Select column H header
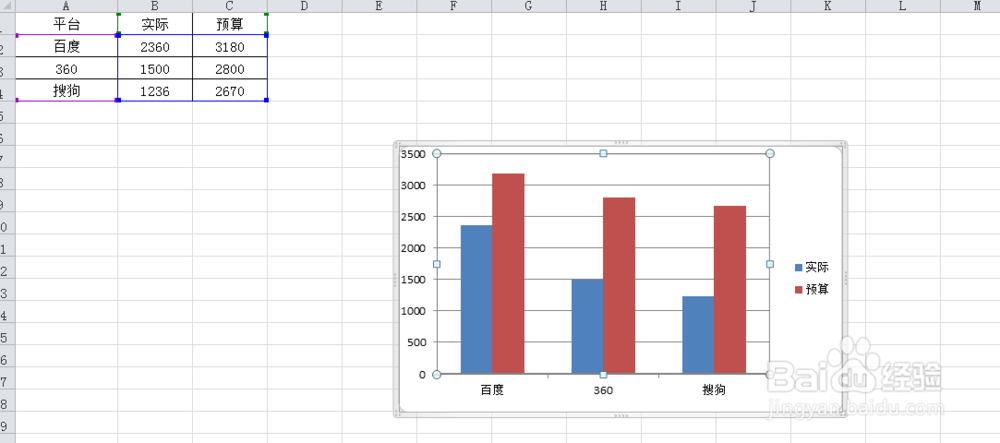 click(x=603, y=6)
